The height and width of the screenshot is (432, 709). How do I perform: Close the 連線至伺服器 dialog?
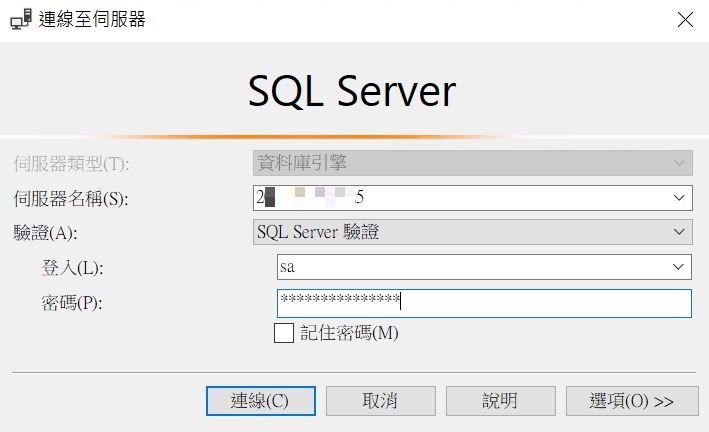[x=685, y=20]
